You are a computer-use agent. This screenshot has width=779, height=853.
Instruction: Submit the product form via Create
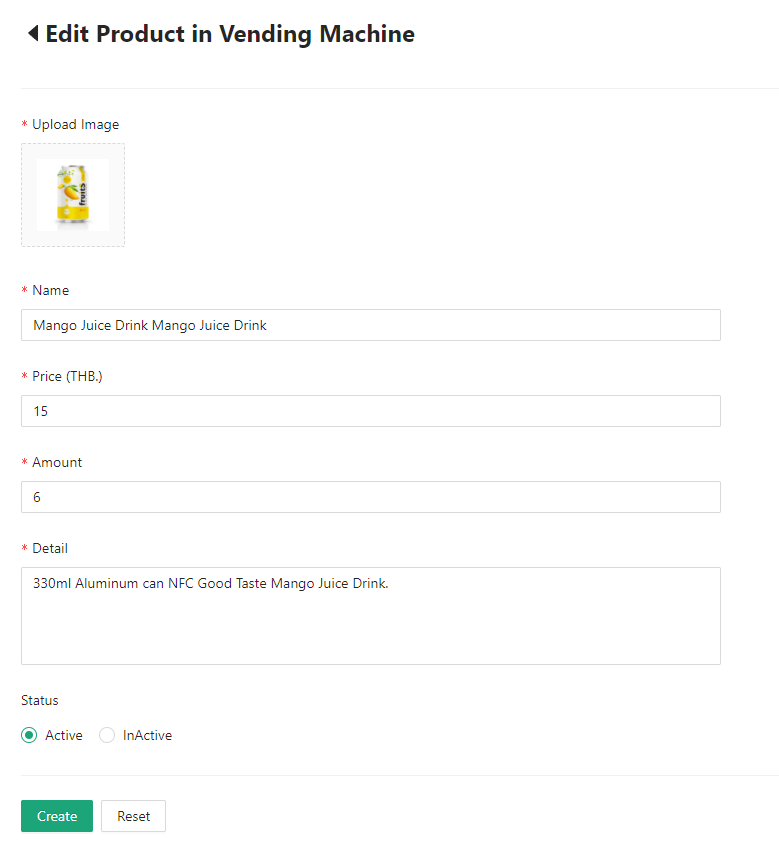[x=56, y=816]
